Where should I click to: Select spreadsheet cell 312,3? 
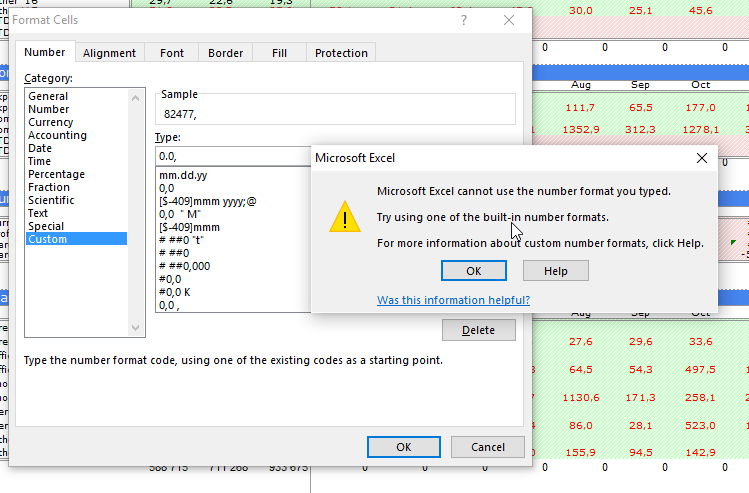(640, 129)
